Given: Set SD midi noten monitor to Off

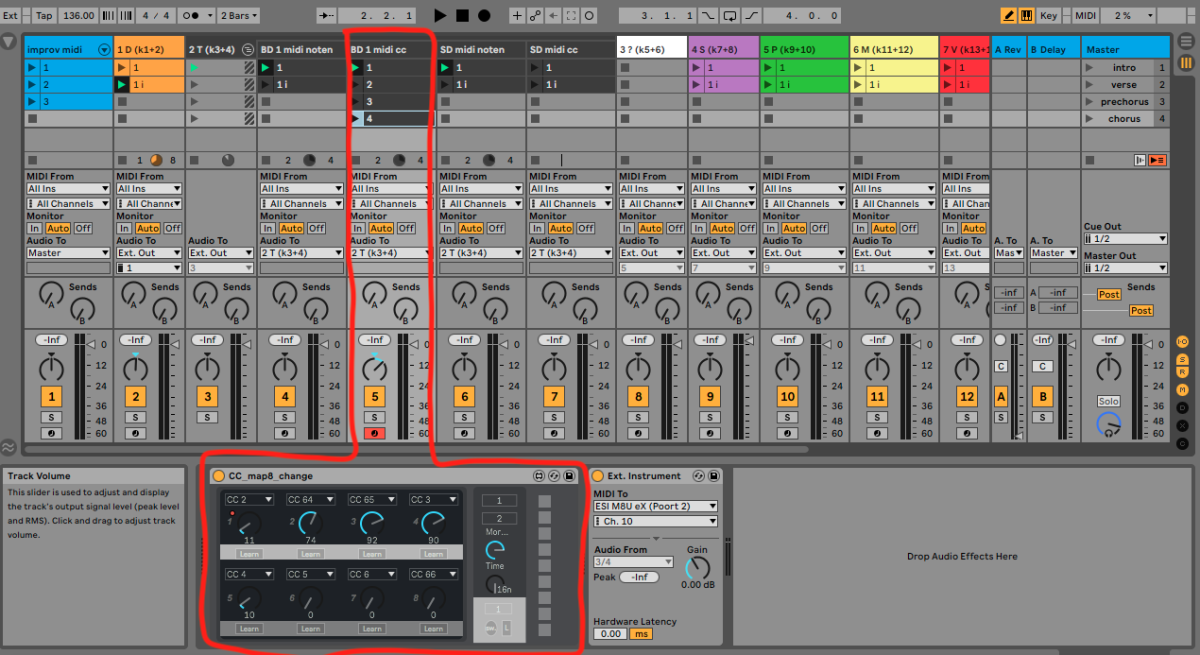Looking at the screenshot, I should 496,228.
